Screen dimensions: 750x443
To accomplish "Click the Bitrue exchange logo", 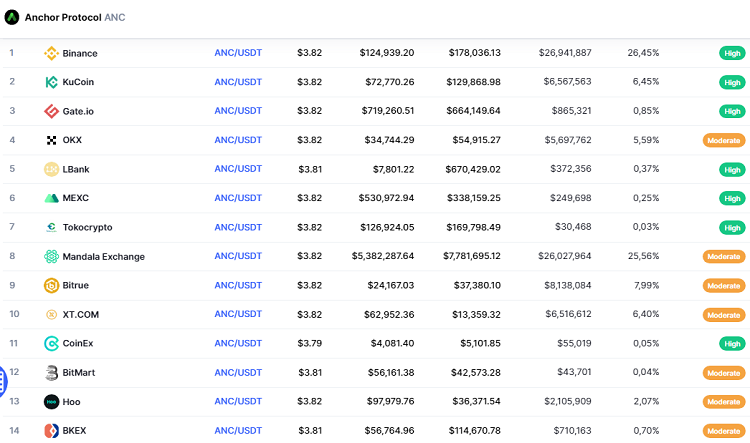I will point(51,286).
